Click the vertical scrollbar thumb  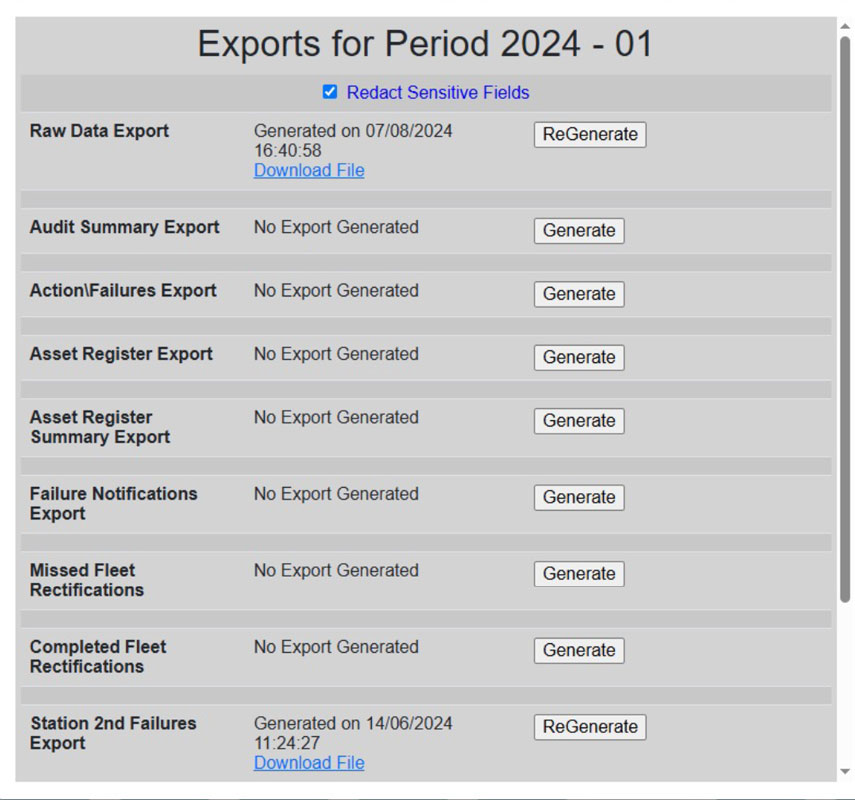pos(845,320)
